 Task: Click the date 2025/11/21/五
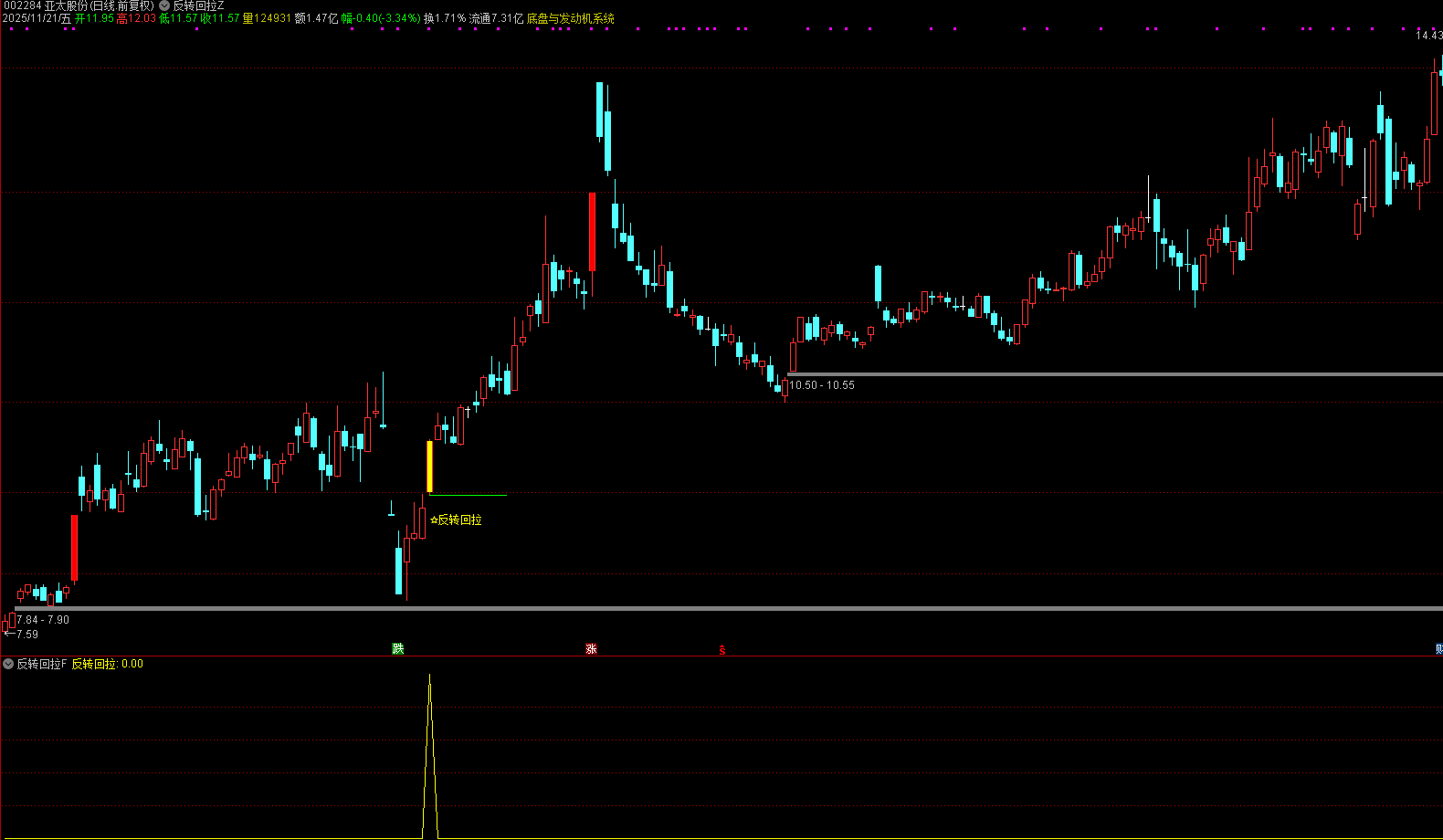(37, 18)
